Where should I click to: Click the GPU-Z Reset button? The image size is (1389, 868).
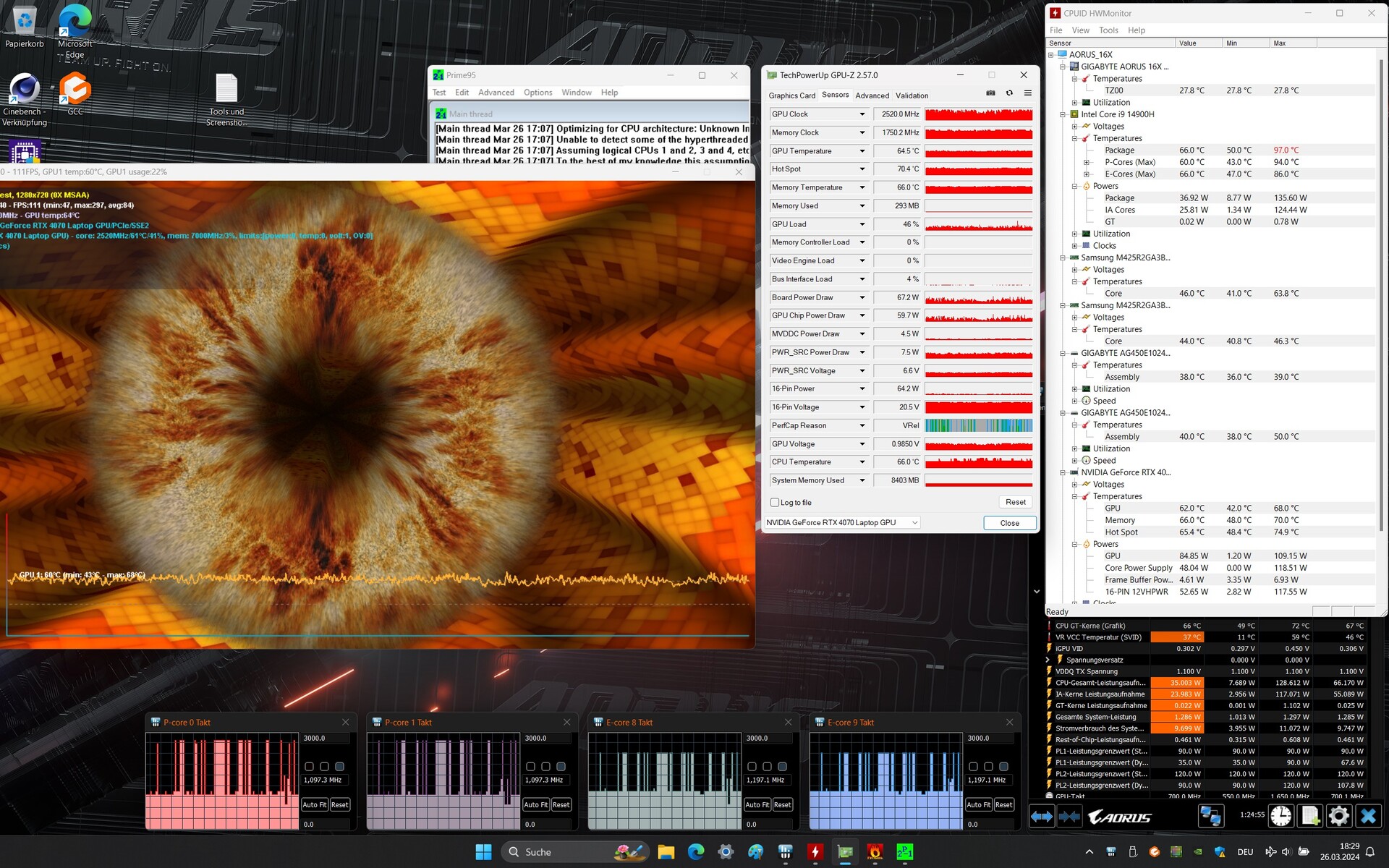(1015, 502)
